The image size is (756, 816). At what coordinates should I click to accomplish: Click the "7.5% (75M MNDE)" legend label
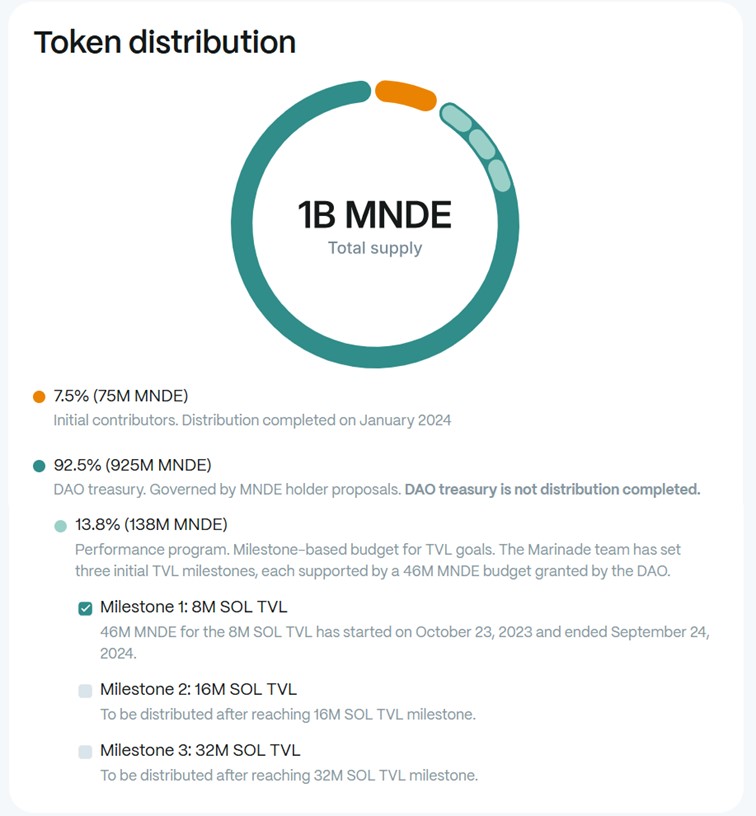(120, 395)
